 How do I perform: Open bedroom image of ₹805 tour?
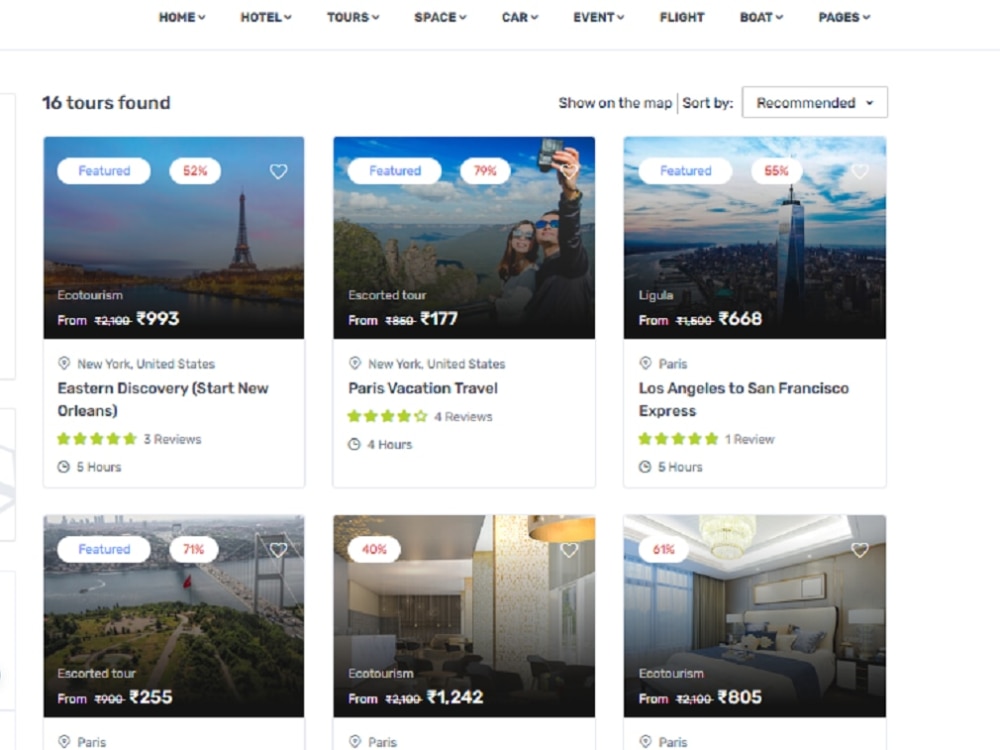(755, 616)
